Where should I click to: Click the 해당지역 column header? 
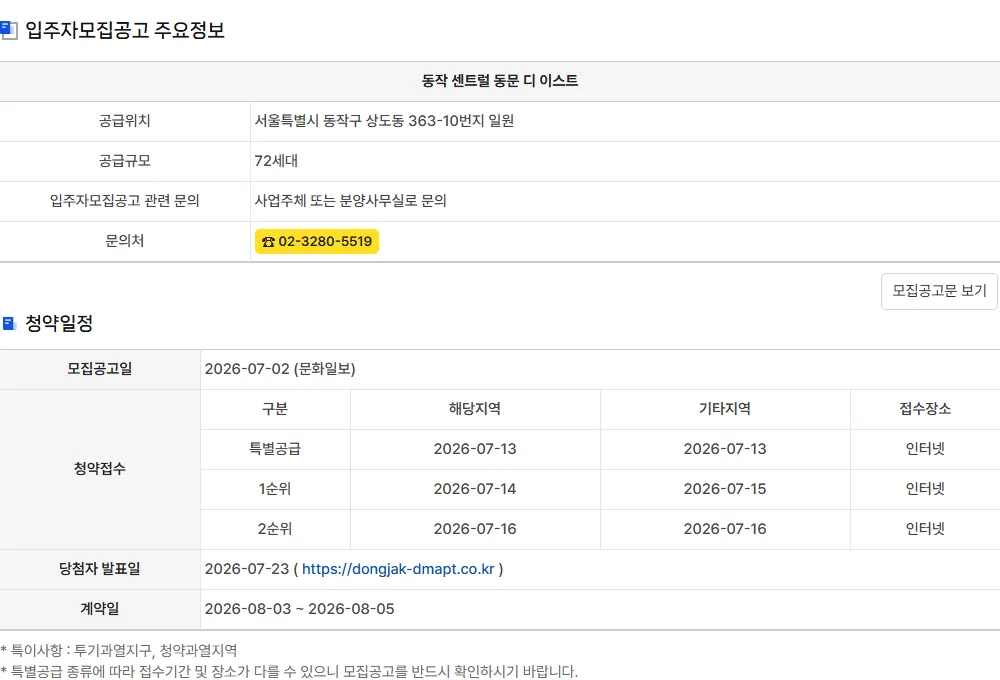(474, 409)
